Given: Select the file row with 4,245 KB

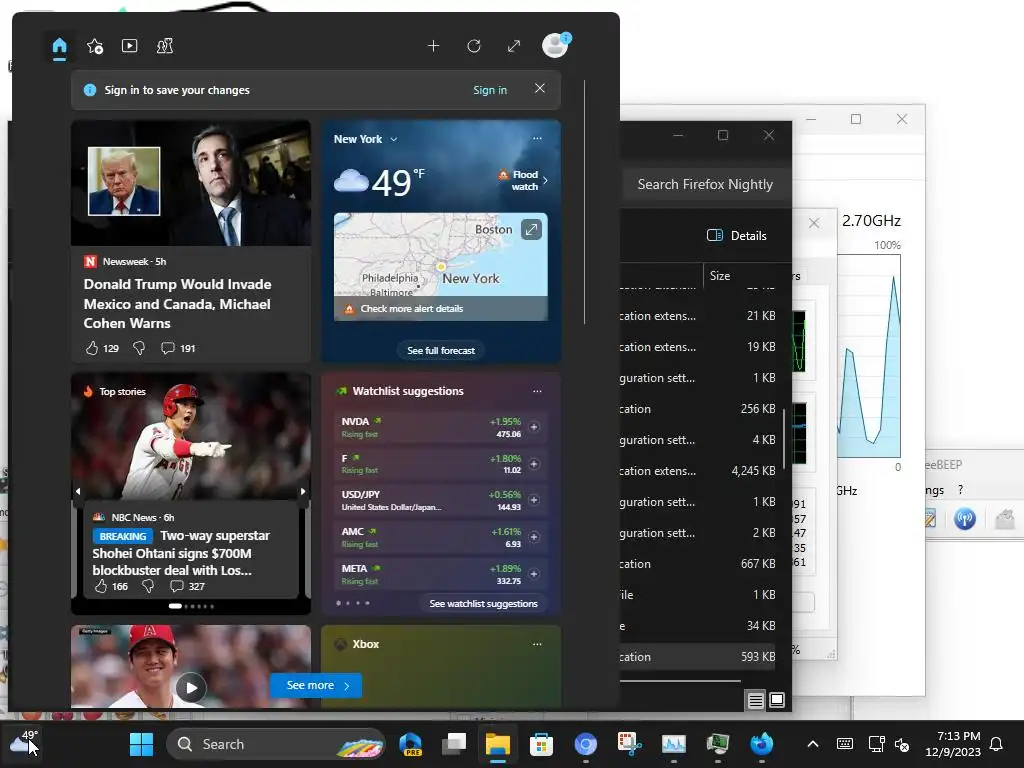Looking at the screenshot, I should point(699,471).
